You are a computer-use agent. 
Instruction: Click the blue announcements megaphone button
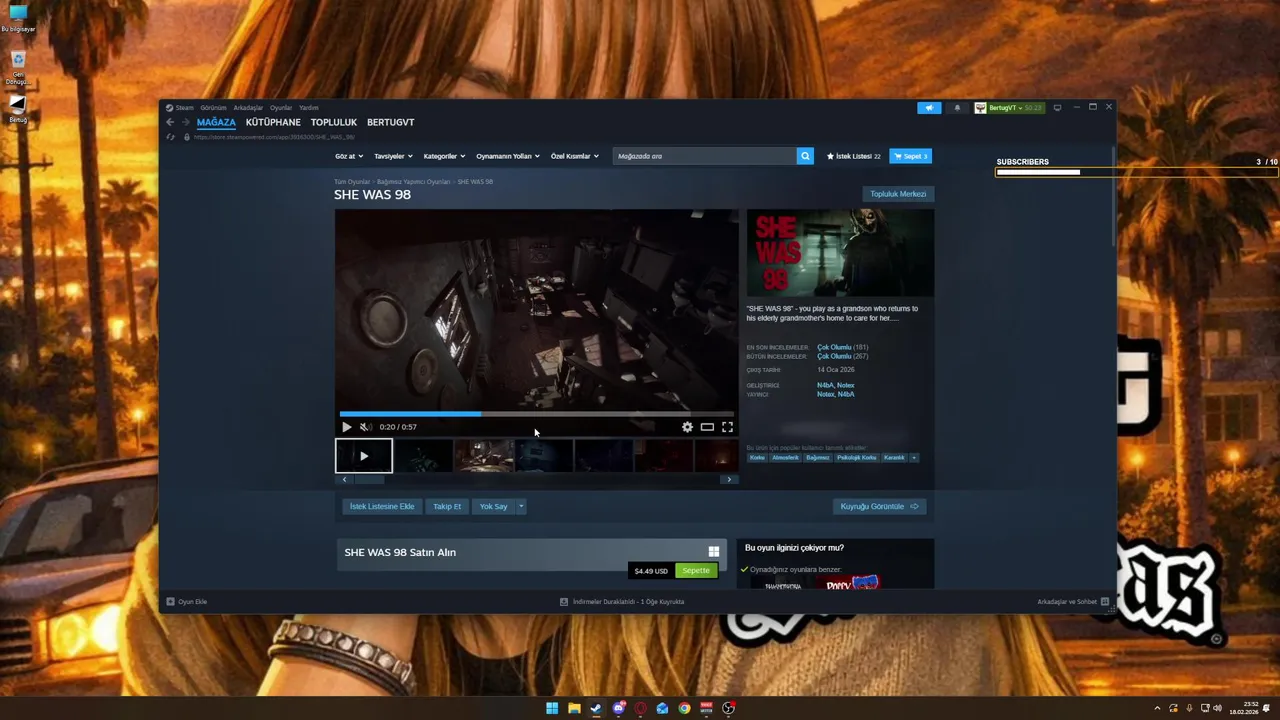929,108
